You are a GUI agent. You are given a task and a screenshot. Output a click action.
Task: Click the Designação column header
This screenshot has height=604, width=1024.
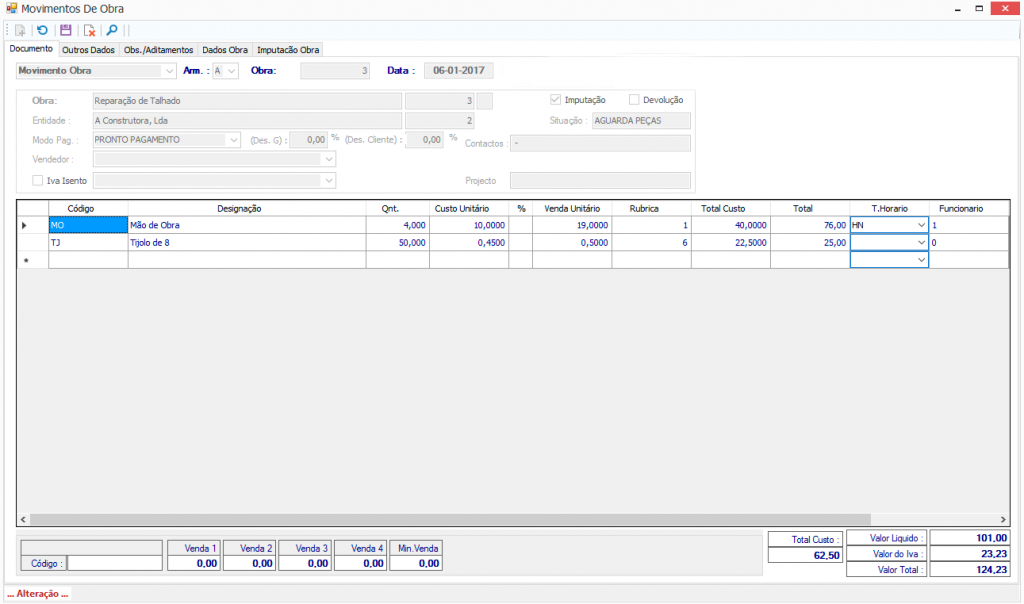(247, 208)
